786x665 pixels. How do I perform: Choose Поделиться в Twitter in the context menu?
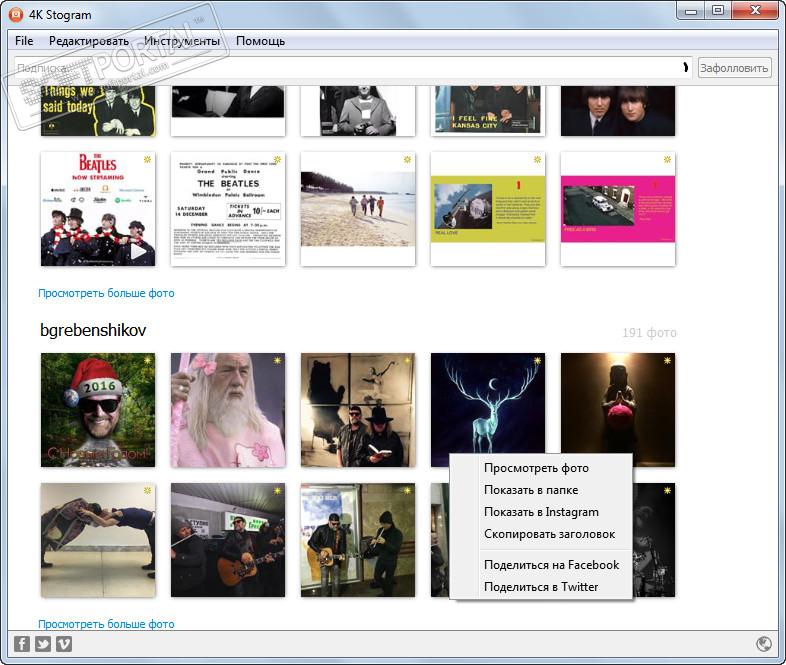point(541,587)
